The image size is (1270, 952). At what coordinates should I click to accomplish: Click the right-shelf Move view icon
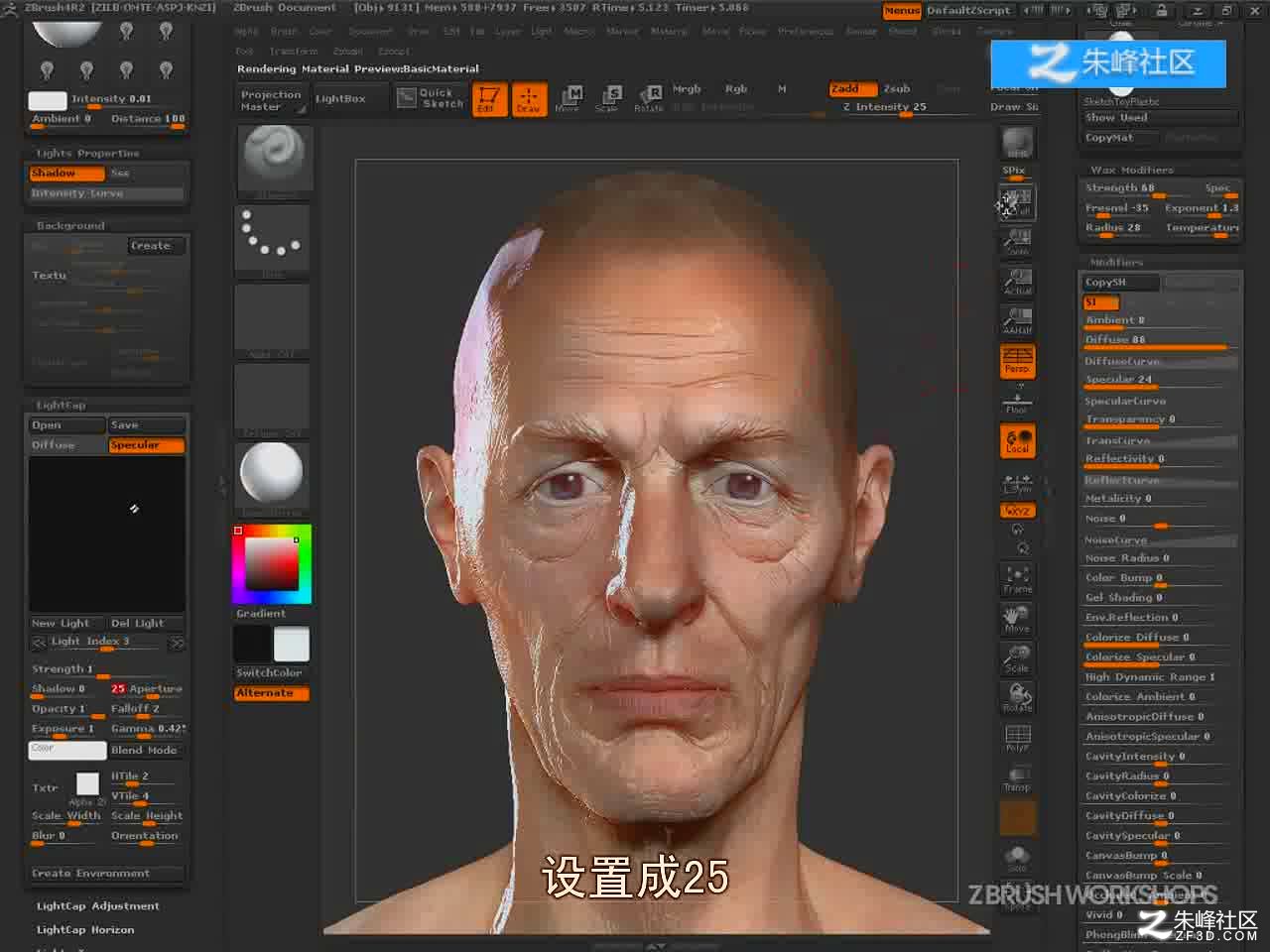1017,618
